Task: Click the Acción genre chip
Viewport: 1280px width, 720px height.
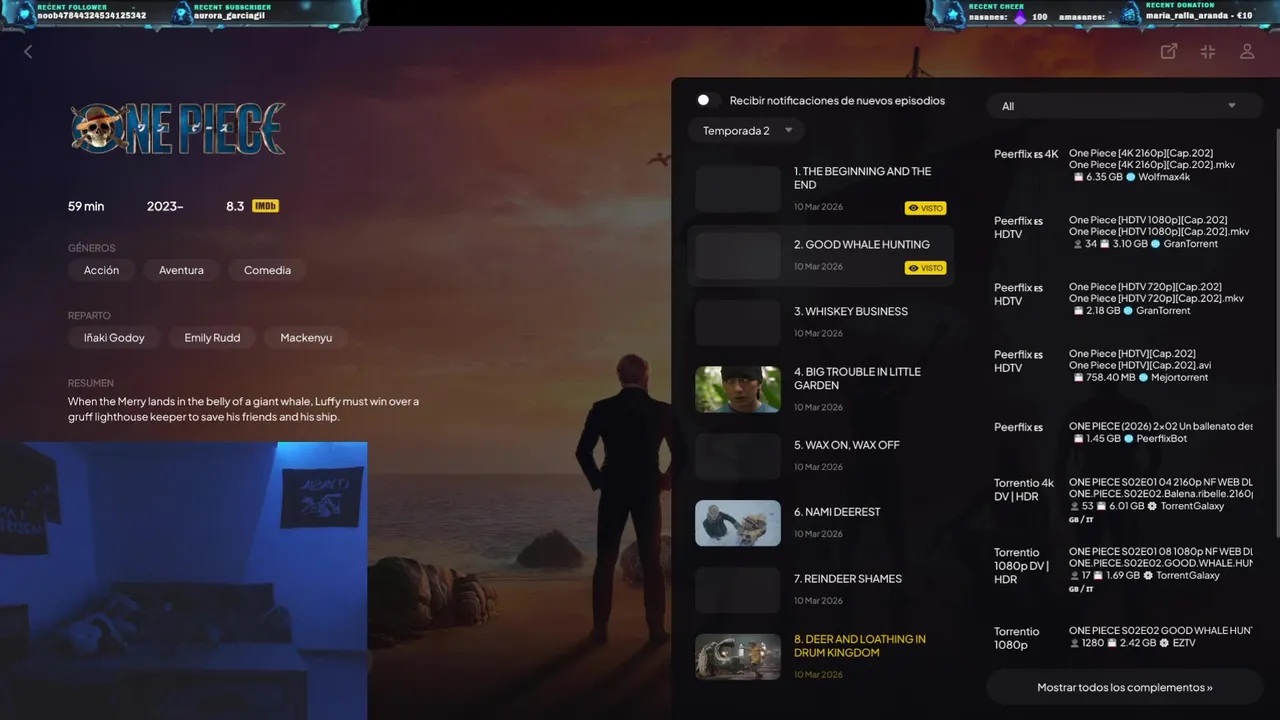Action: coord(101,270)
